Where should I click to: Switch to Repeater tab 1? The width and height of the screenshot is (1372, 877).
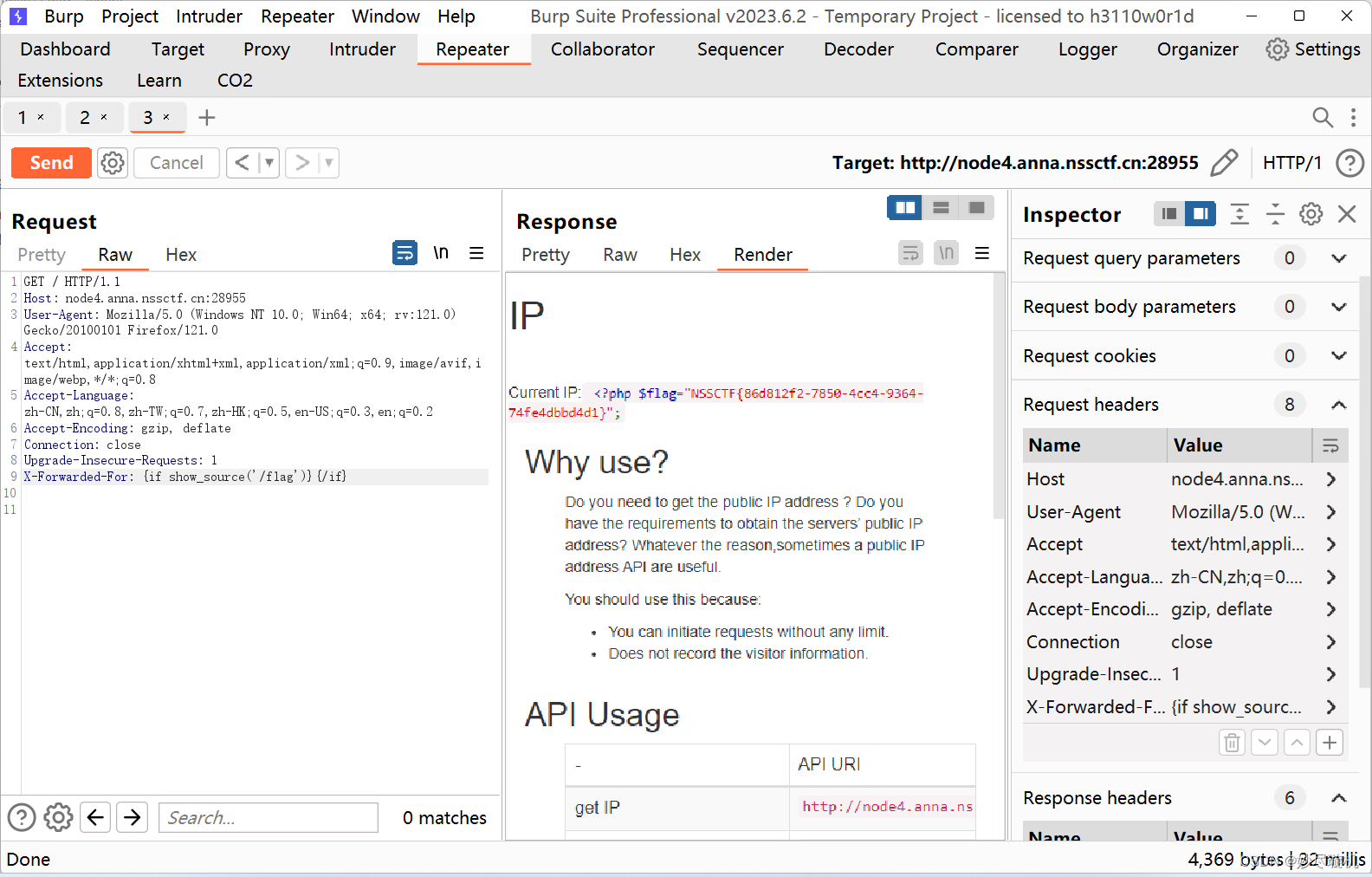pos(23,118)
